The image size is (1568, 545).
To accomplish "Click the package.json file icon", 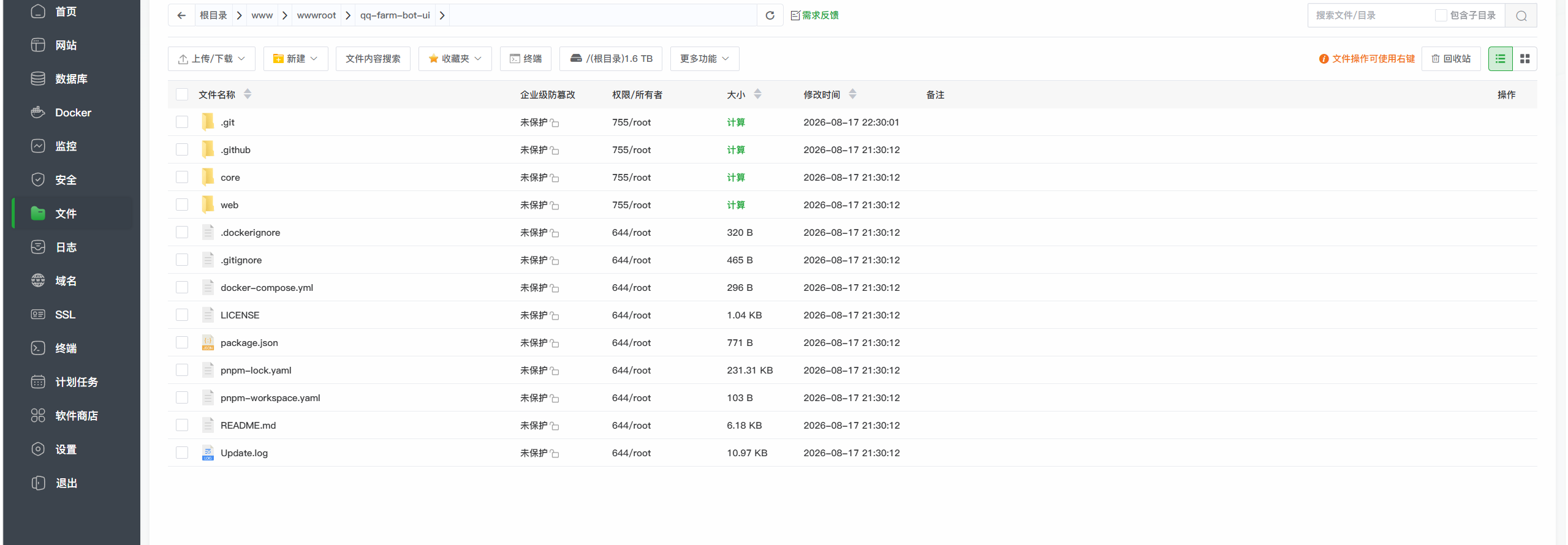I will coord(208,343).
